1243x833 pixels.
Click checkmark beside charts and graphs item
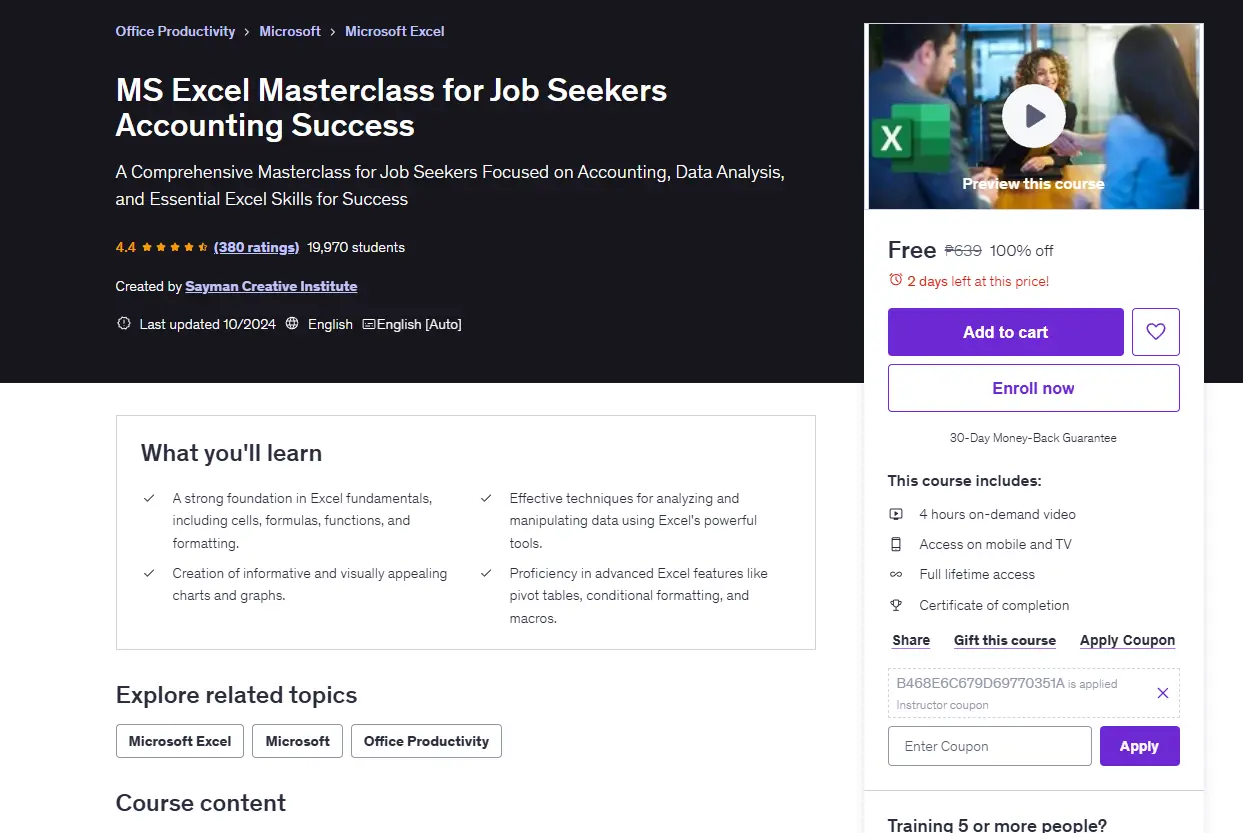(149, 573)
